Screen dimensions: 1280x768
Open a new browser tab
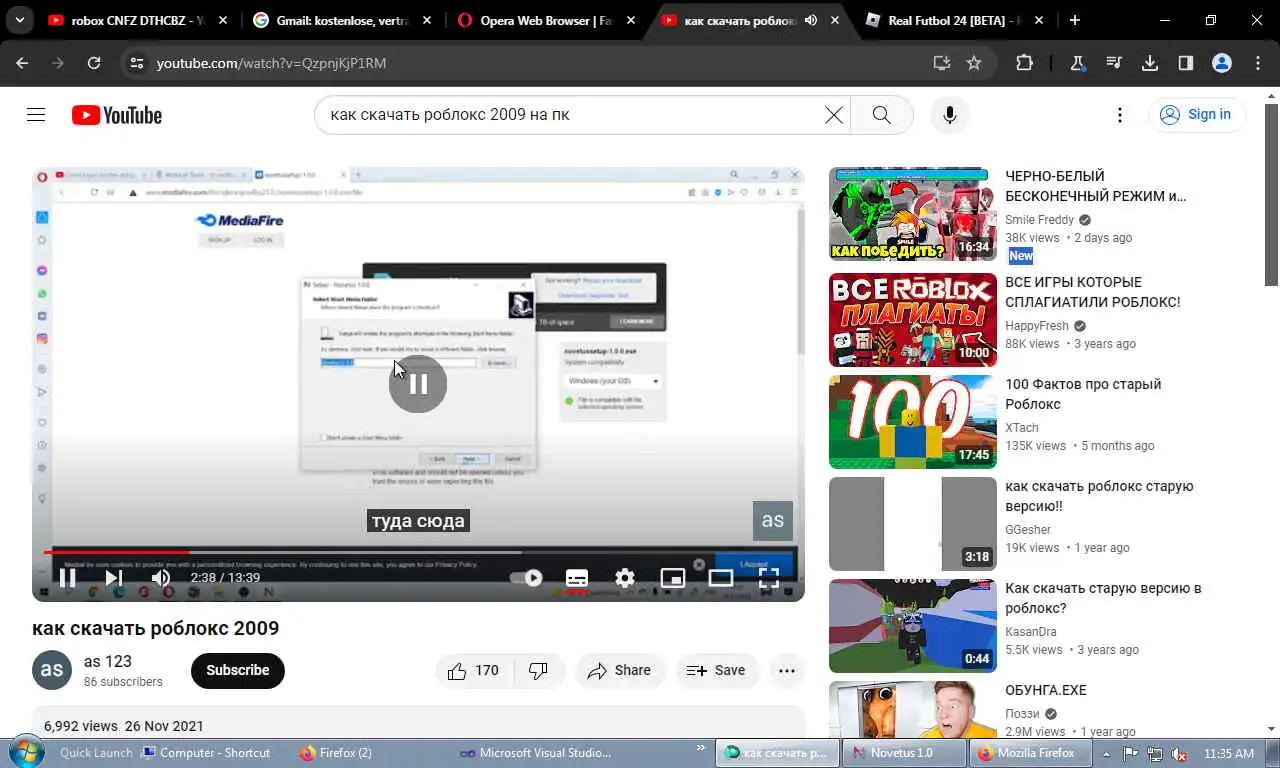(x=1075, y=20)
